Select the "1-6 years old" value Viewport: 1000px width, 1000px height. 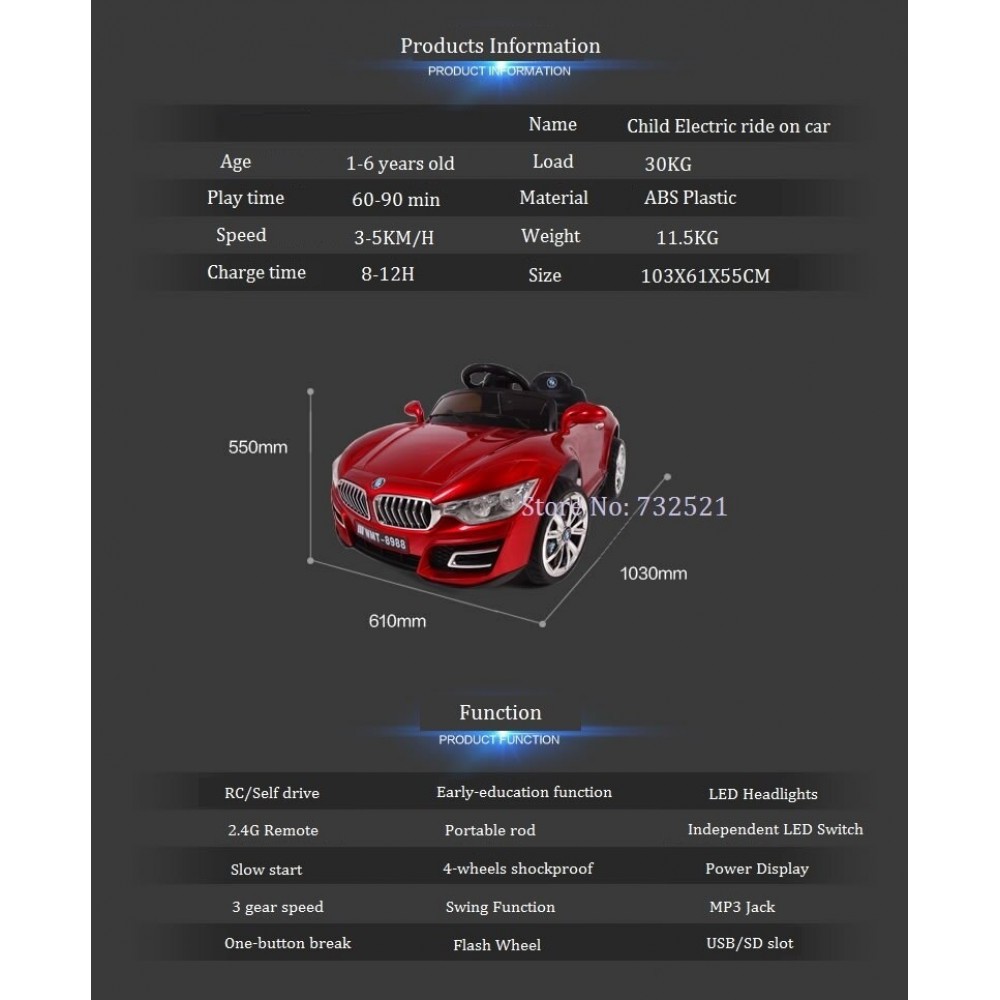coord(401,163)
